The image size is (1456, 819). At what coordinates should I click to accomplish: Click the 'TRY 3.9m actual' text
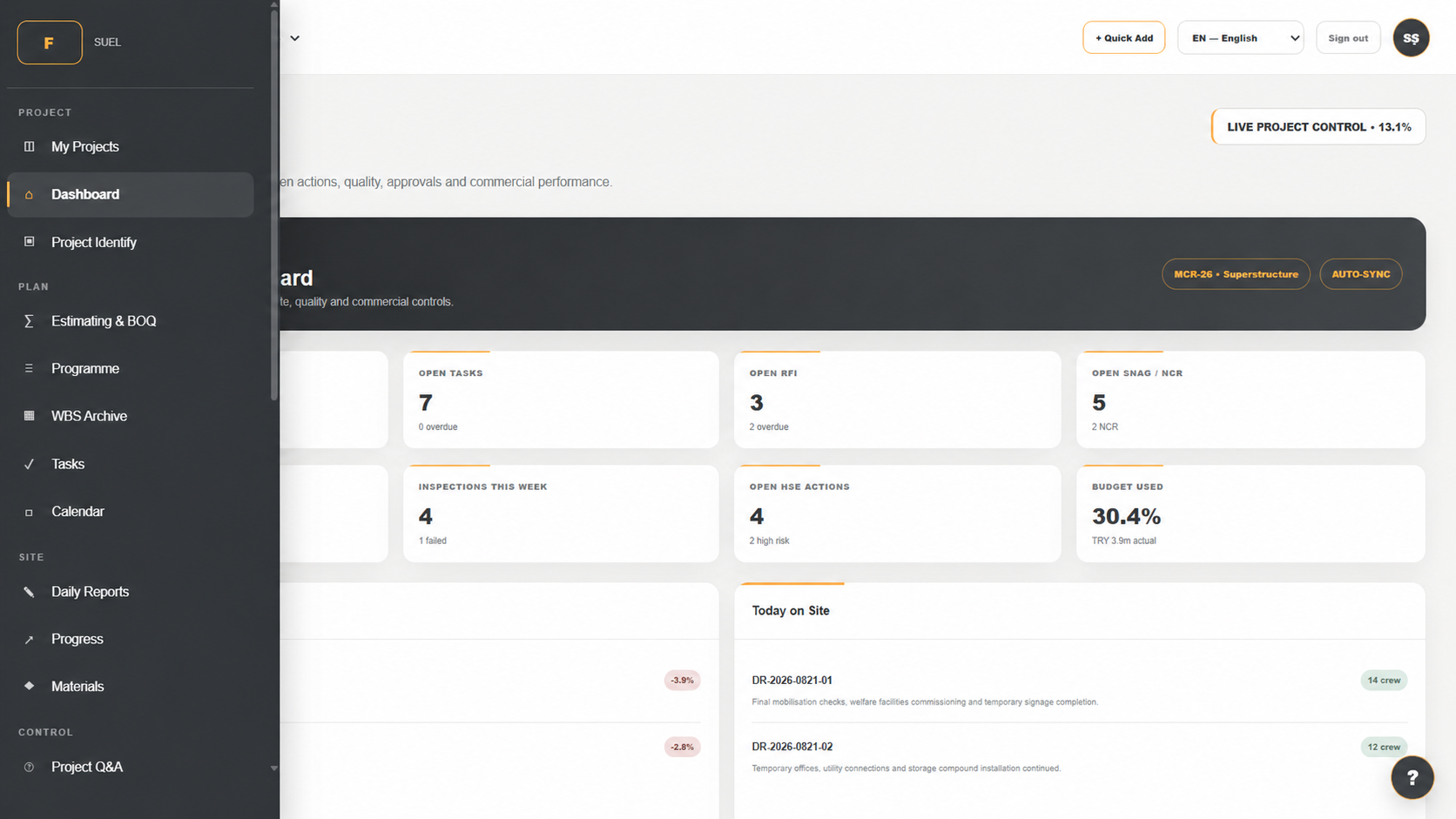click(1123, 541)
